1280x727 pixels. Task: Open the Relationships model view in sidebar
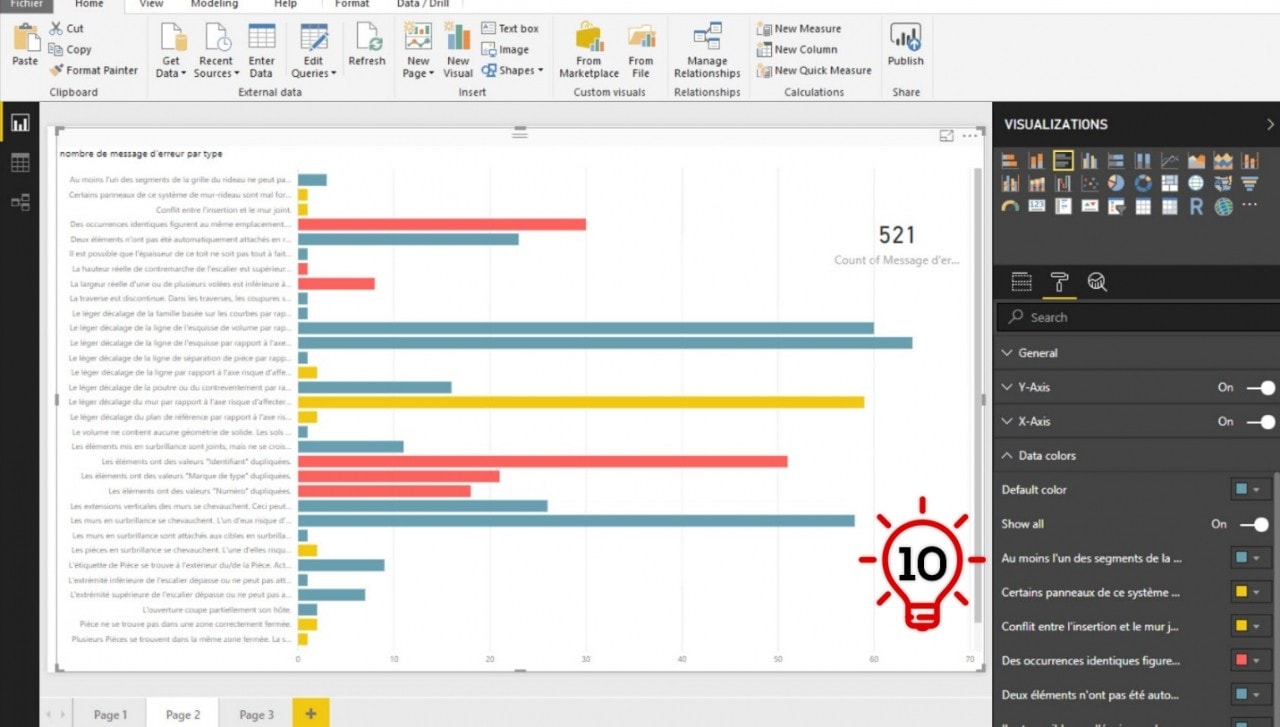[x=20, y=202]
